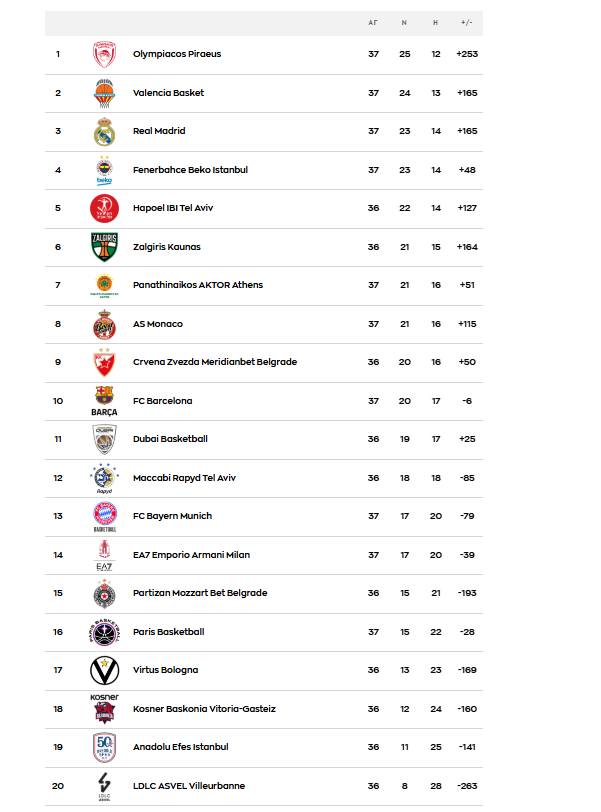Viewport: 601px width, 812px height.
Task: Click the Anadolu Efes Istanbul logo
Action: click(104, 747)
